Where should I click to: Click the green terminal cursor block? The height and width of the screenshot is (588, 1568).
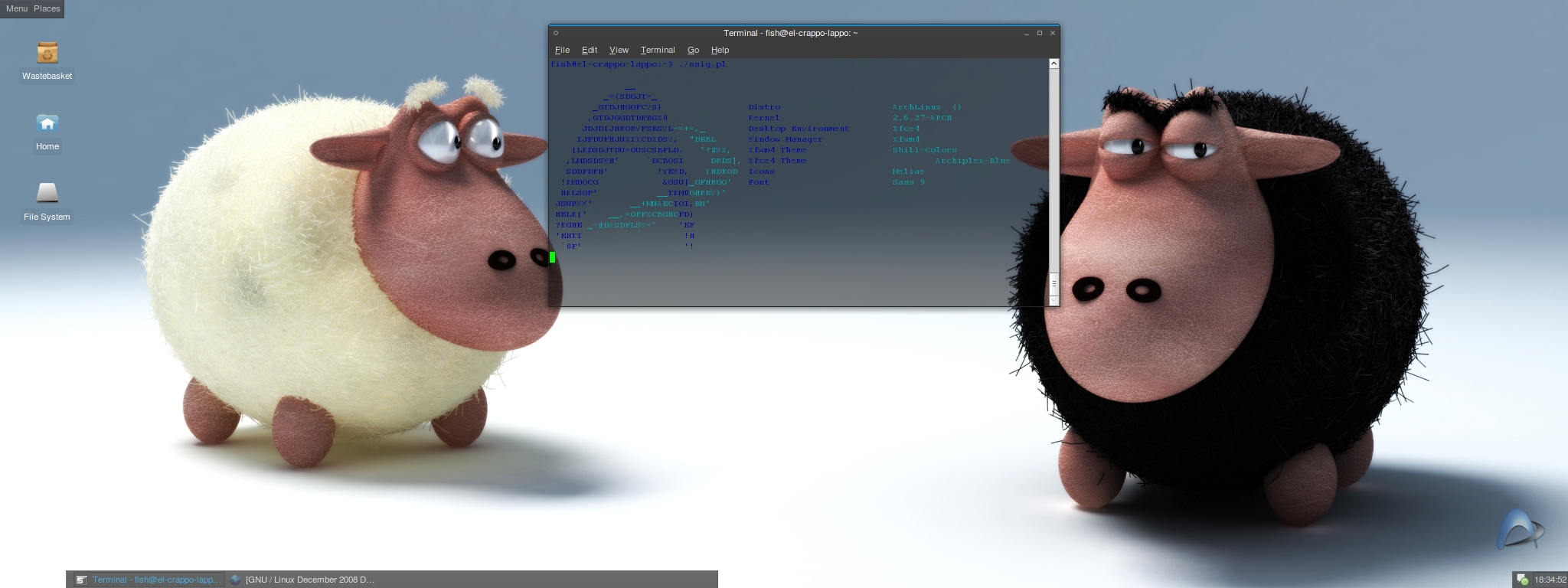coord(553,257)
